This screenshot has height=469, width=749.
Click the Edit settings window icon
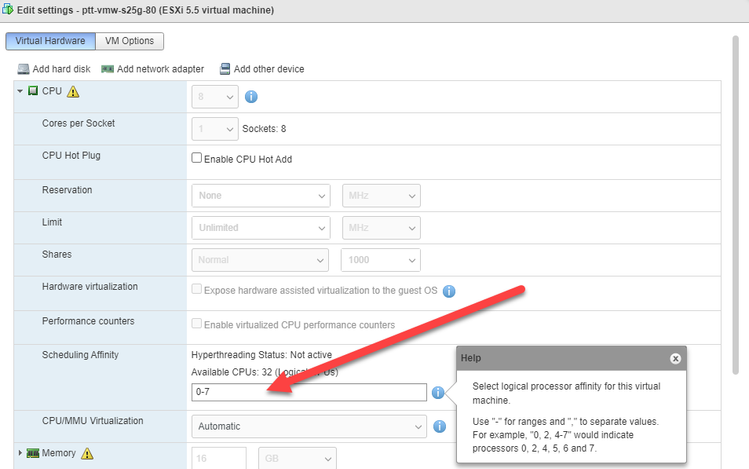tap(8, 9)
